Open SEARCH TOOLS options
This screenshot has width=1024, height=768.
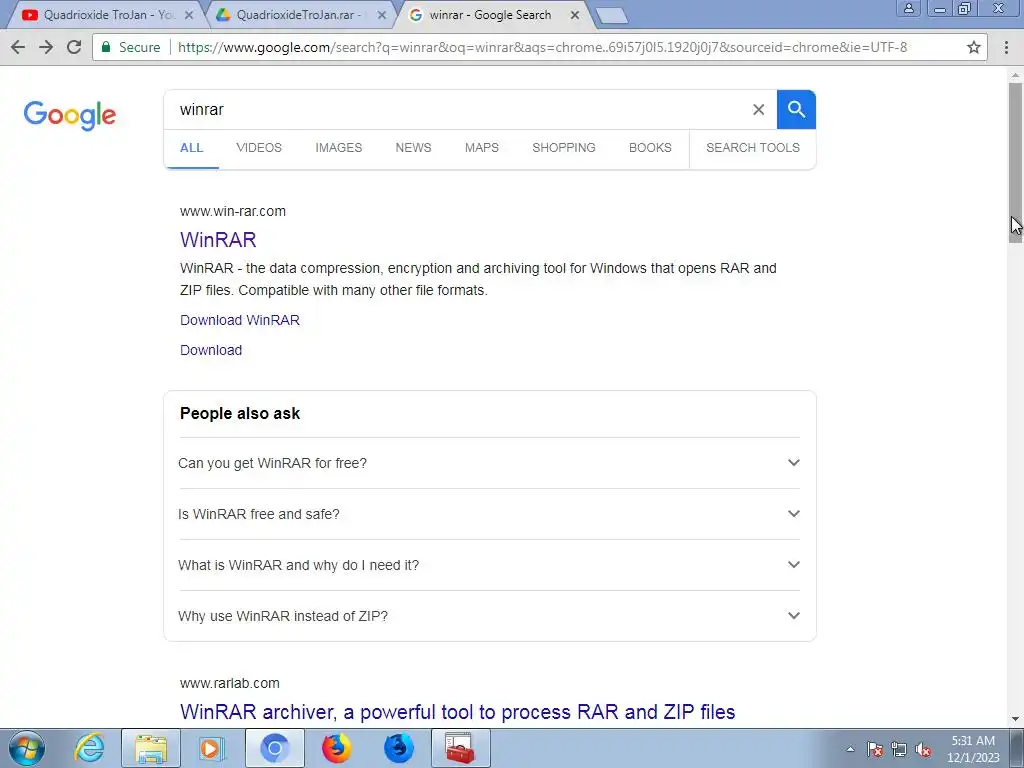pyautogui.click(x=753, y=148)
